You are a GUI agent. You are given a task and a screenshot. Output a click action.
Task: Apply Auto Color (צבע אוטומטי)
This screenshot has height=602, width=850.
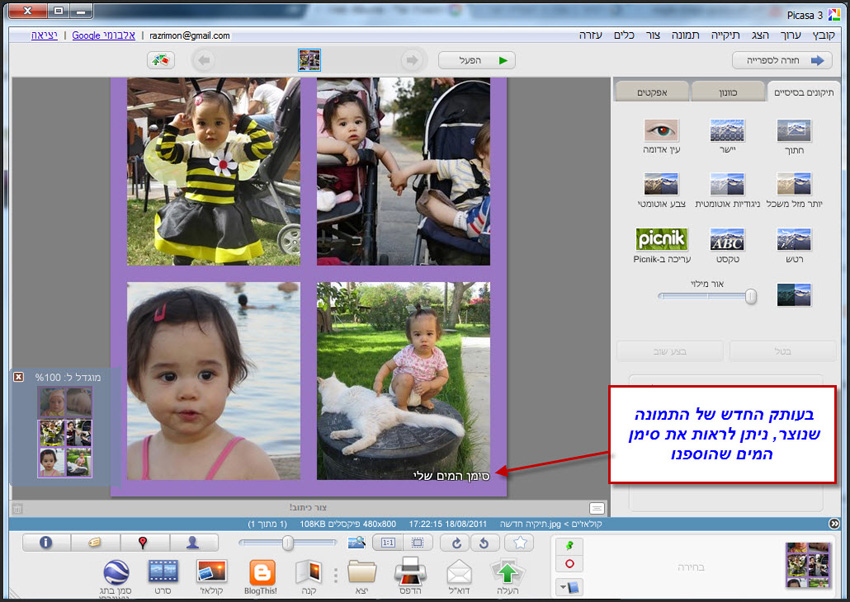point(661,184)
